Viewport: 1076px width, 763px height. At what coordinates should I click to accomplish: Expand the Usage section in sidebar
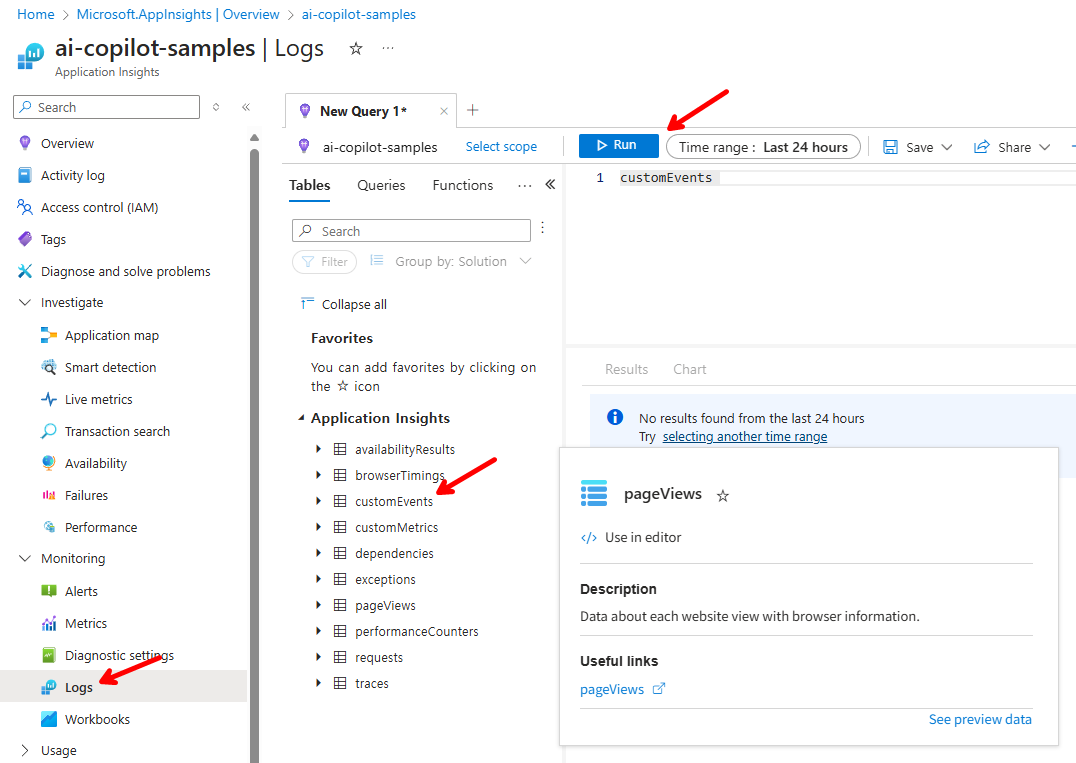[x=25, y=751]
